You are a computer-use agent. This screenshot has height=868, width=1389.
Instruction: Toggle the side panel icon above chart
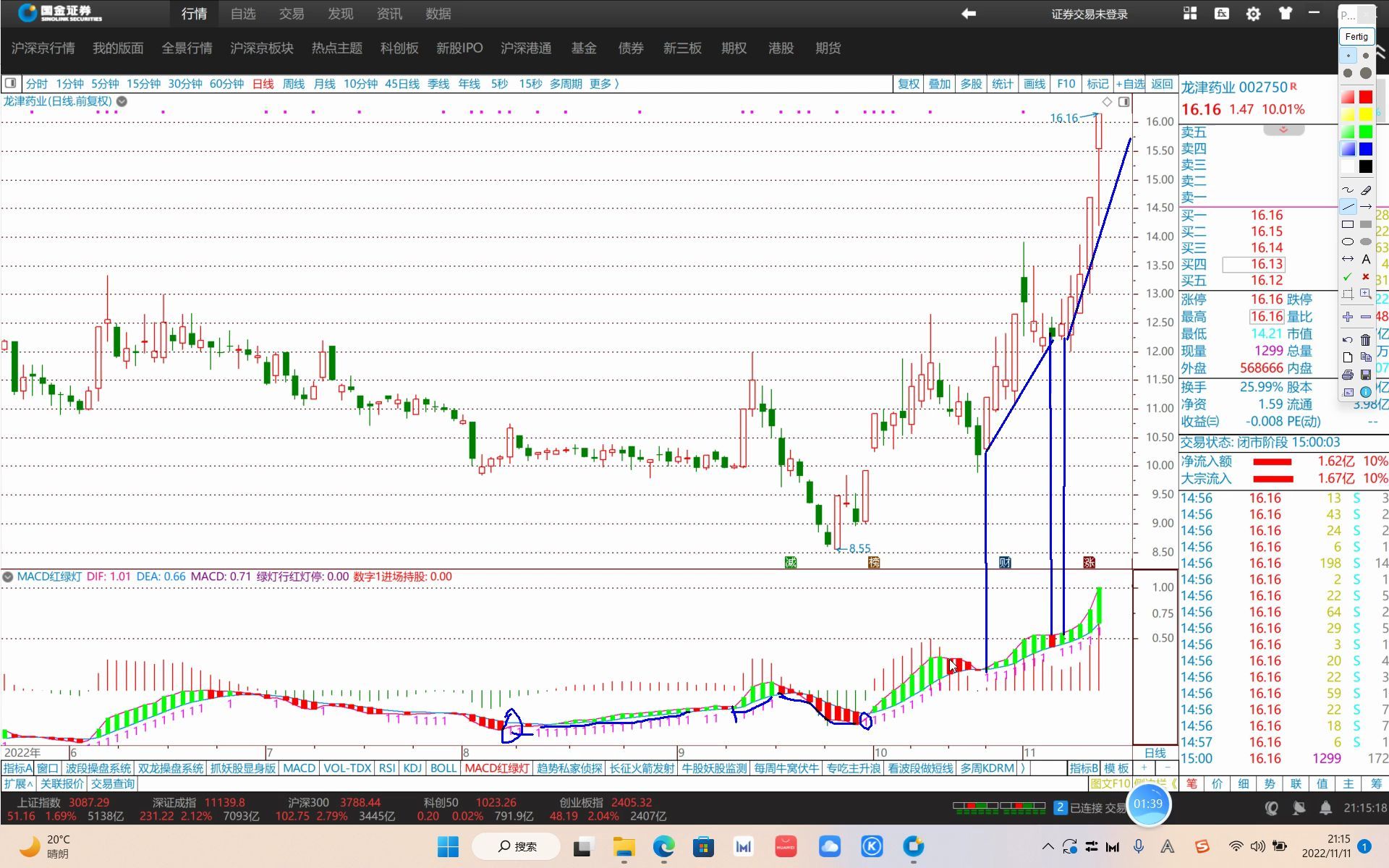point(1123,102)
